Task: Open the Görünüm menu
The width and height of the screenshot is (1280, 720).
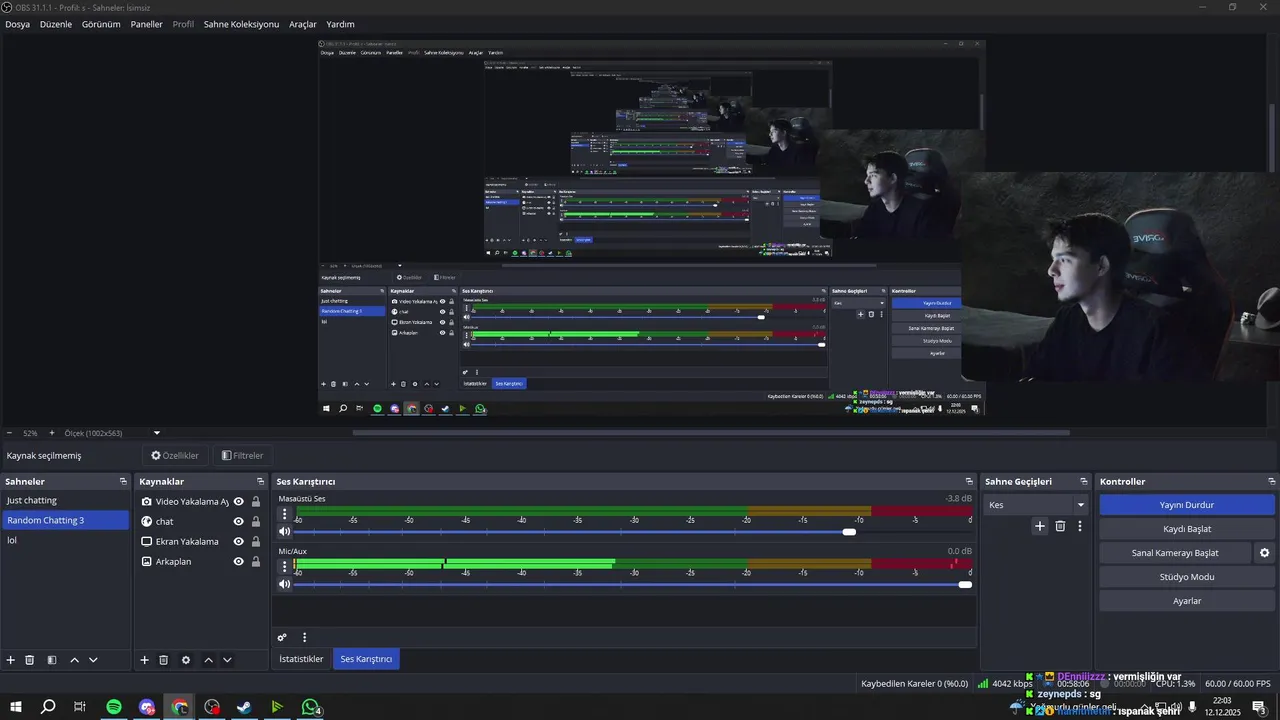Action: [101, 24]
